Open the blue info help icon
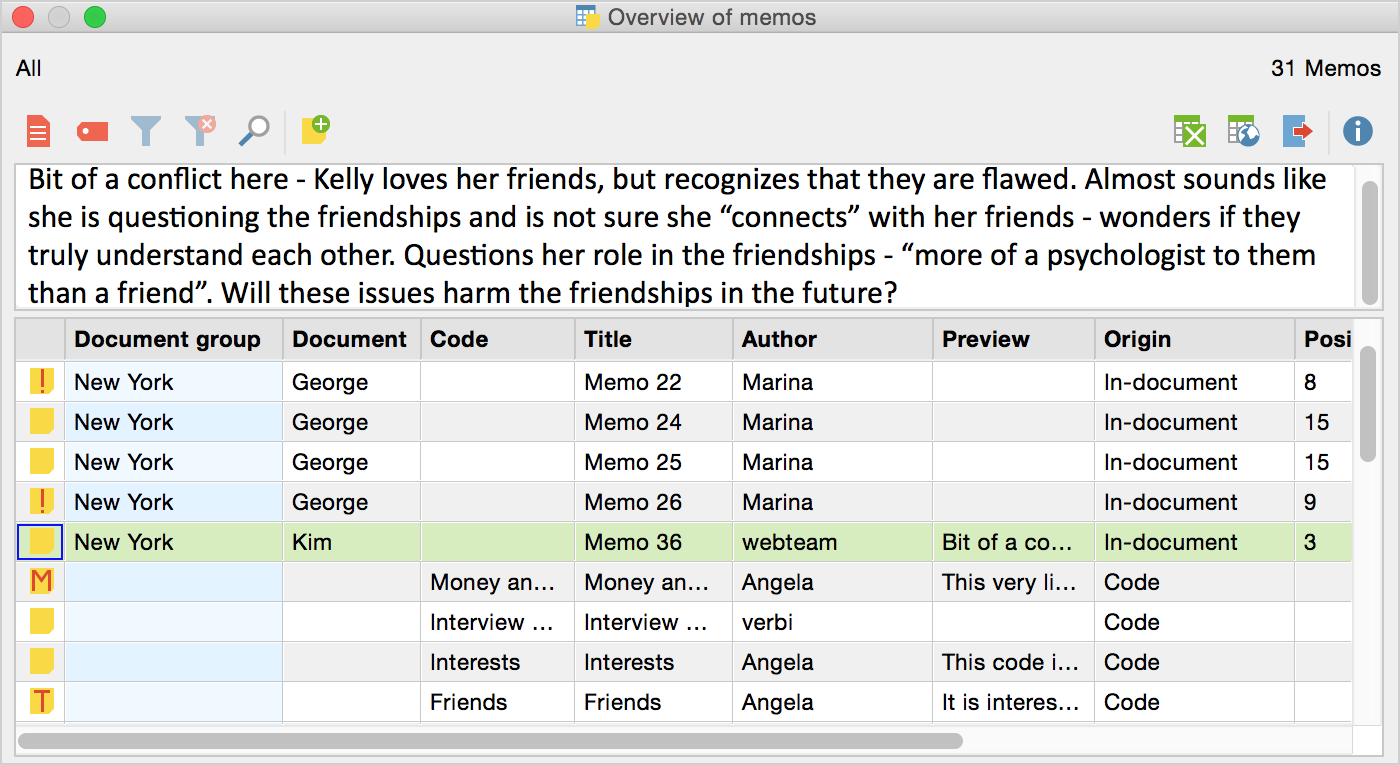Image resolution: width=1400 pixels, height=765 pixels. (1357, 130)
